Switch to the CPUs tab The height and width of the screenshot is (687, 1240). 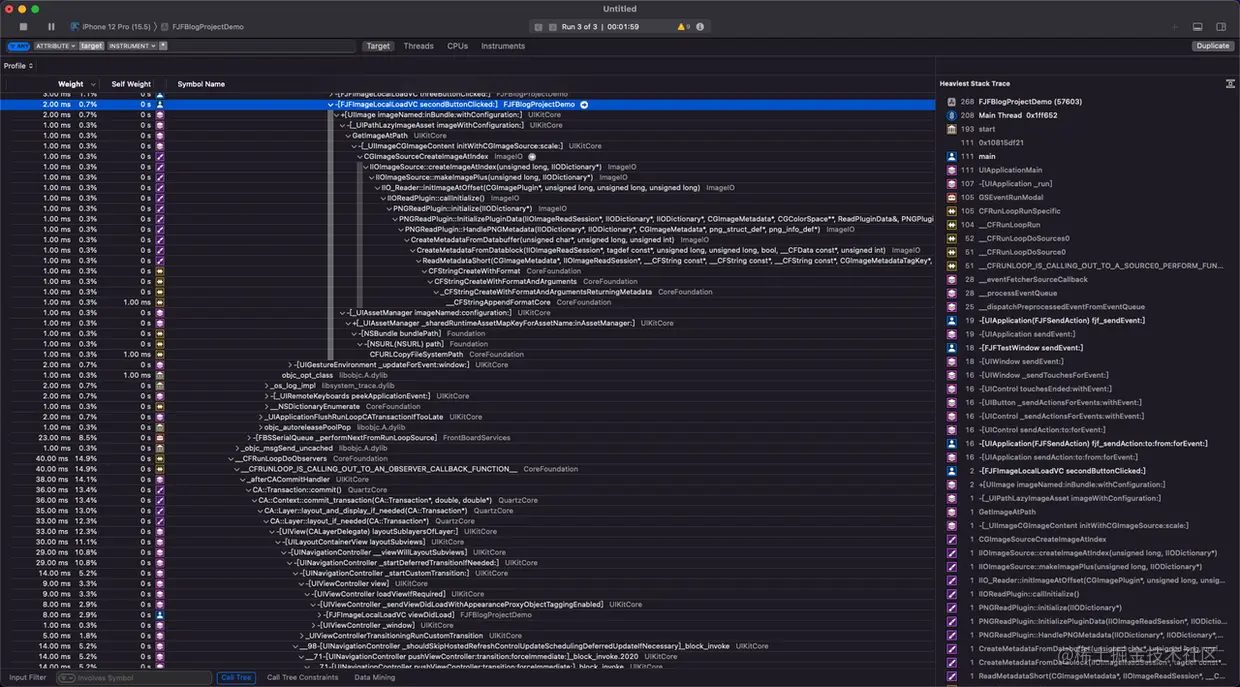457,46
